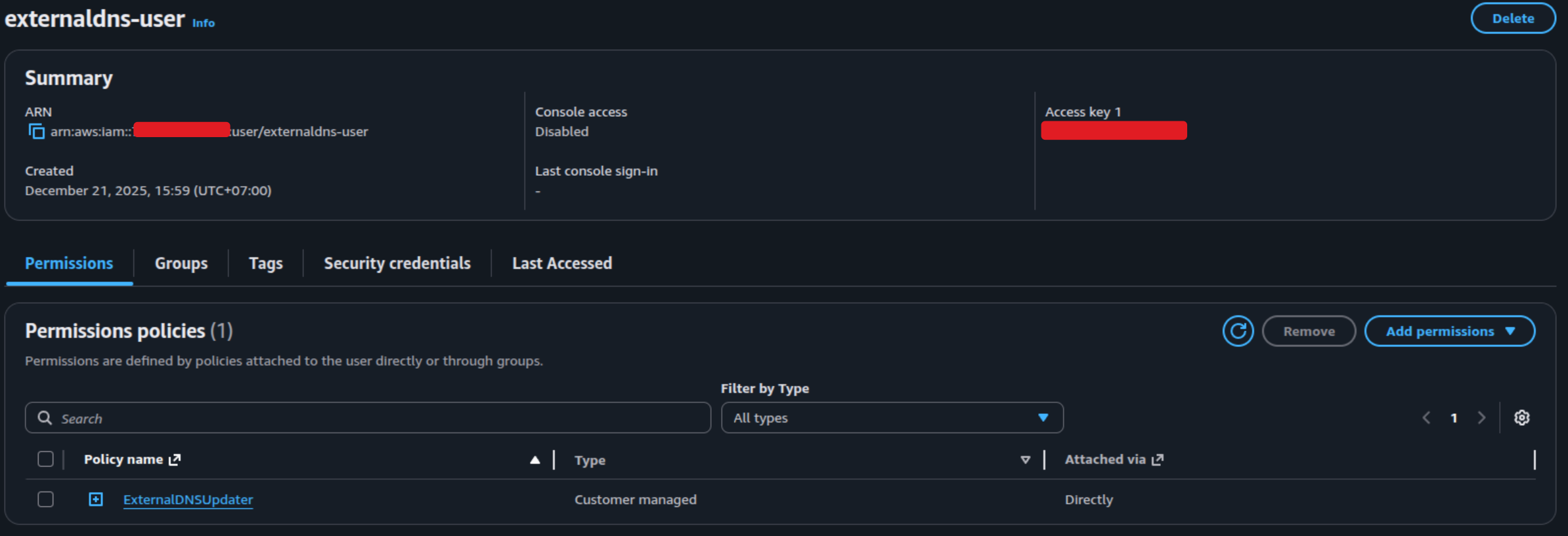Open the Add permissions dropdown
This screenshot has height=536, width=1568.
click(x=1449, y=331)
